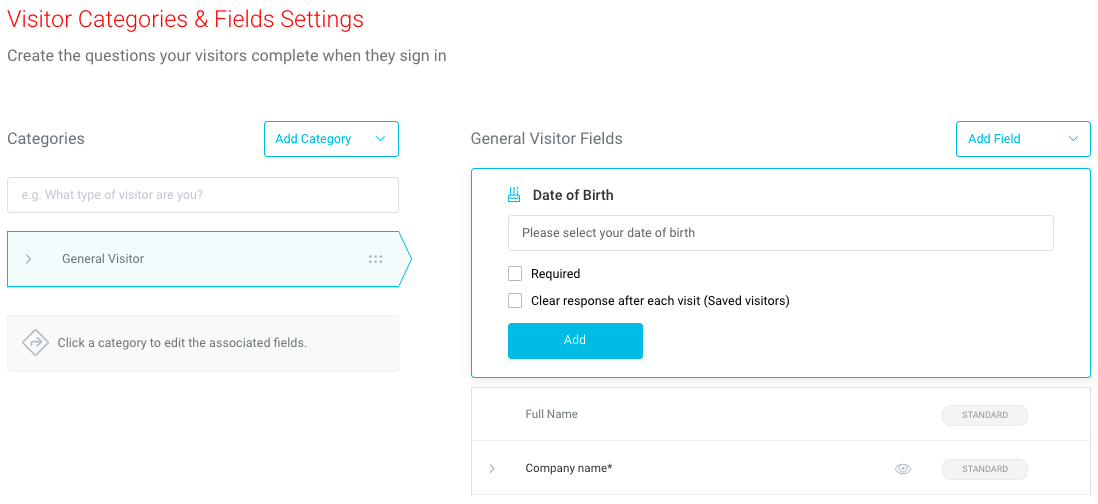1098x504 pixels.
Task: Click the STANDARD badge on Full Name
Action: pos(985,415)
